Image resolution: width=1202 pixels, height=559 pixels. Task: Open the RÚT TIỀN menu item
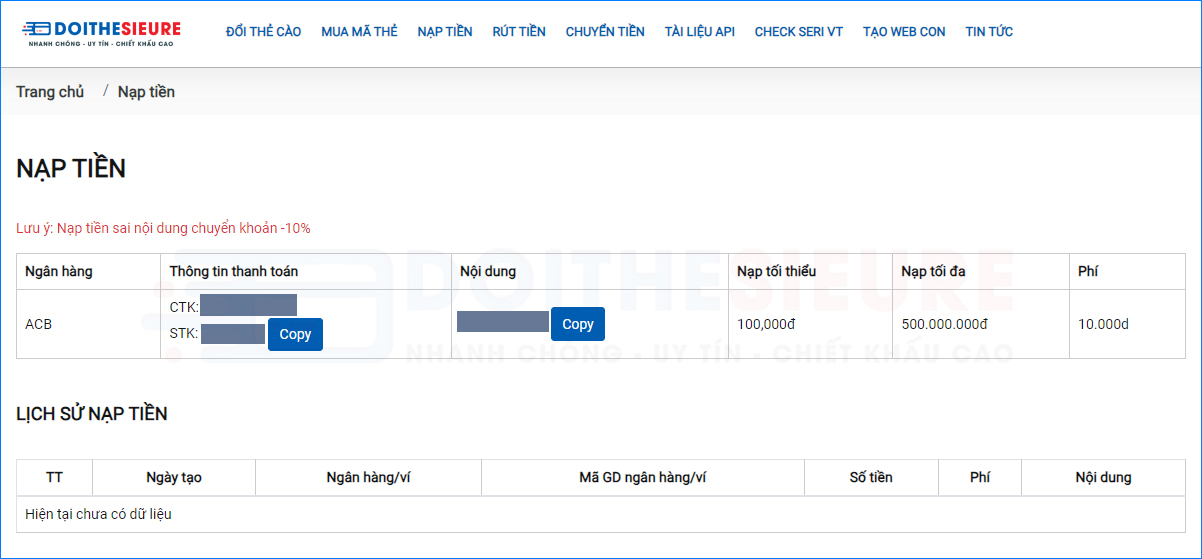(x=519, y=32)
